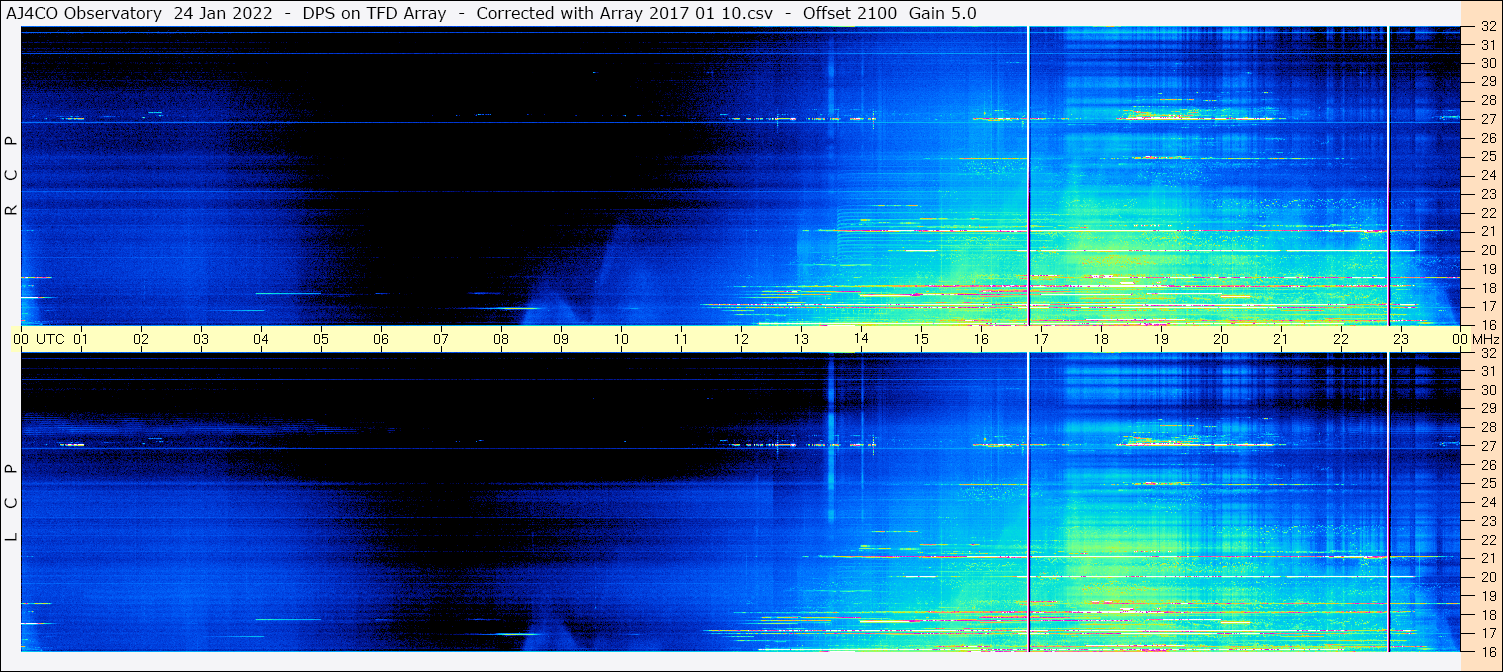Choose the 21 hour label on time axis
The width and height of the screenshot is (1503, 672).
1281,339
